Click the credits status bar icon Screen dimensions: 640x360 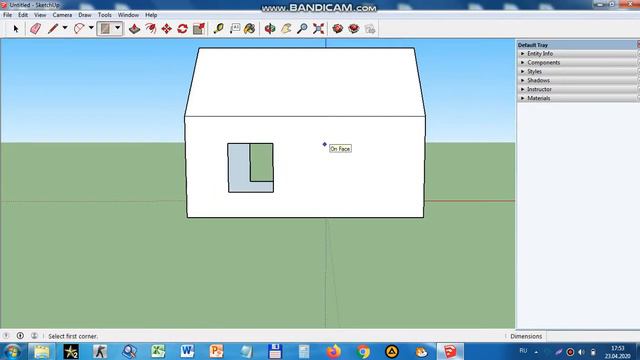click(x=20, y=336)
